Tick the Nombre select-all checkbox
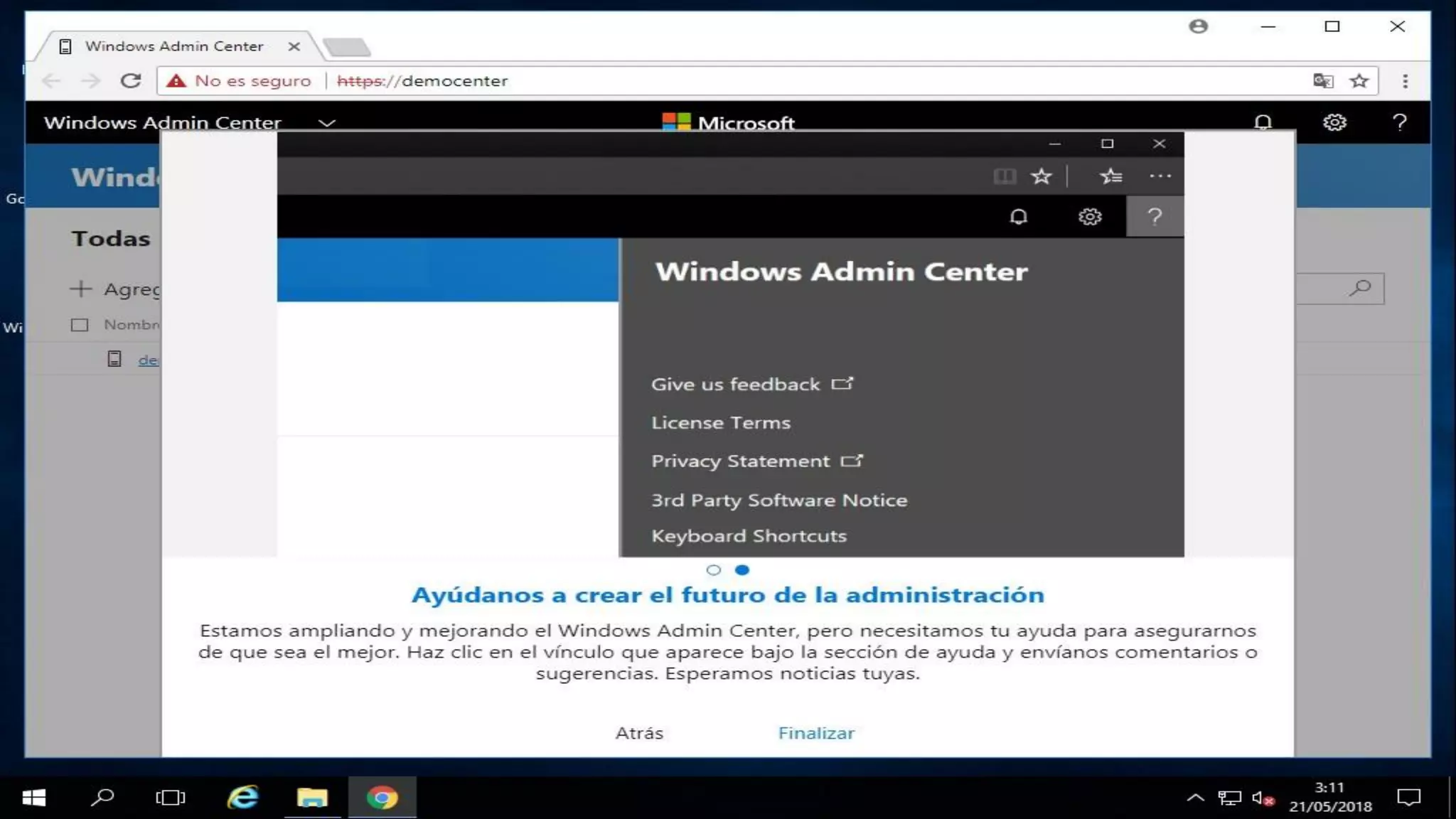This screenshot has height=819, width=1456. point(80,325)
